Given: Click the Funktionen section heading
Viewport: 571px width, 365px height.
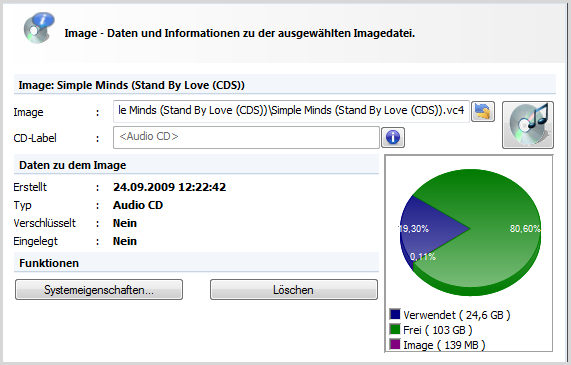Looking at the screenshot, I should click(x=49, y=263).
